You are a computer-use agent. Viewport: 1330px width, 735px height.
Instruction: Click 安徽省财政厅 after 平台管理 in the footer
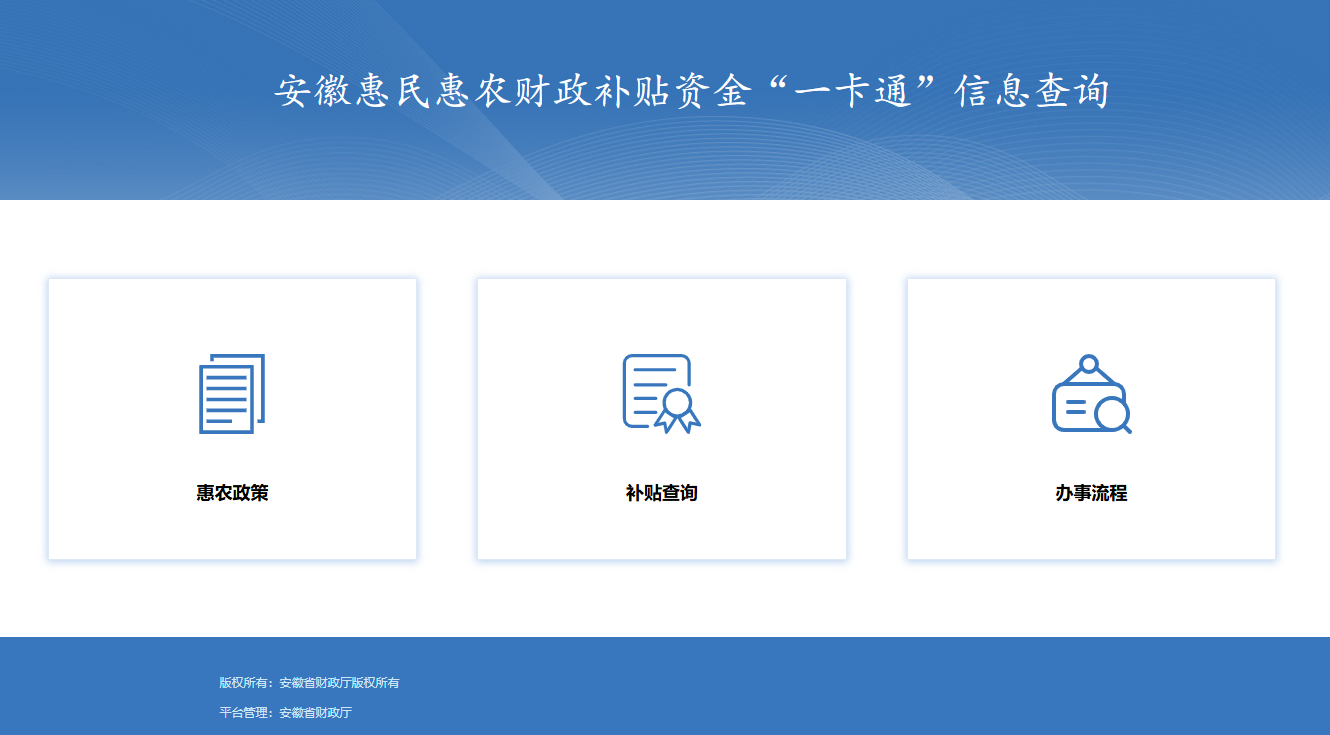point(315,713)
